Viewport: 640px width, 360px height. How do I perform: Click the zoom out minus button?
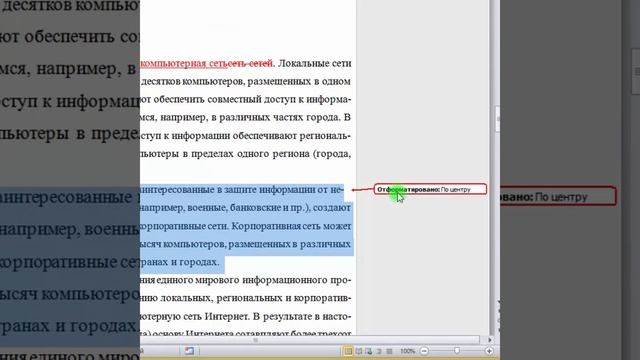pos(424,351)
